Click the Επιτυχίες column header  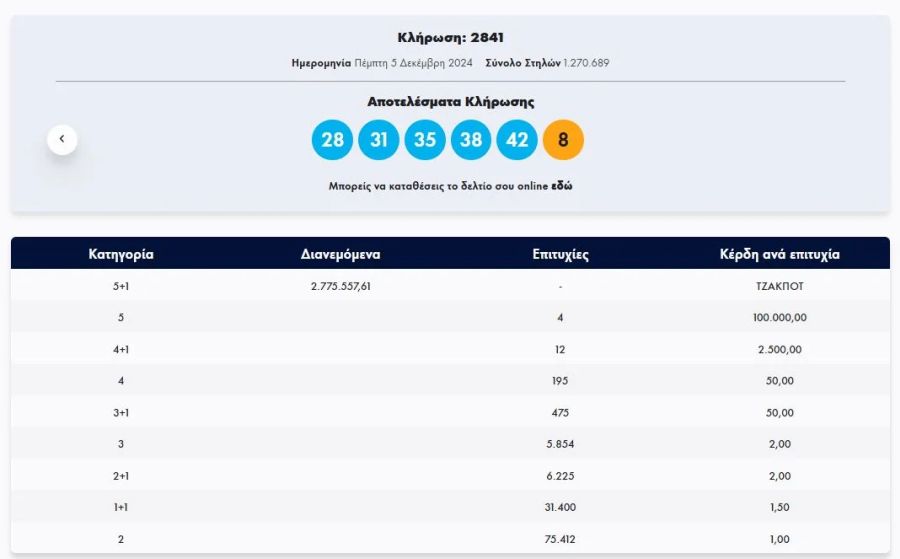tap(560, 254)
